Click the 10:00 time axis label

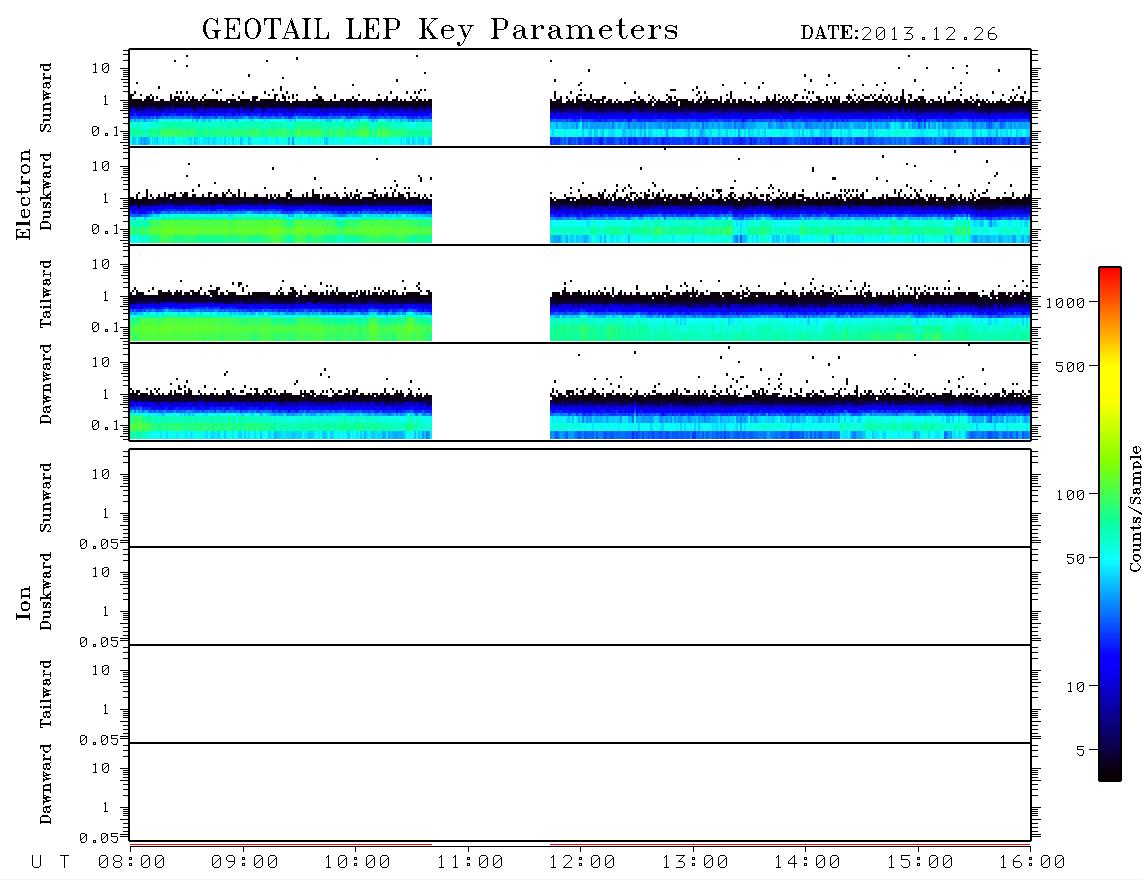[x=357, y=862]
